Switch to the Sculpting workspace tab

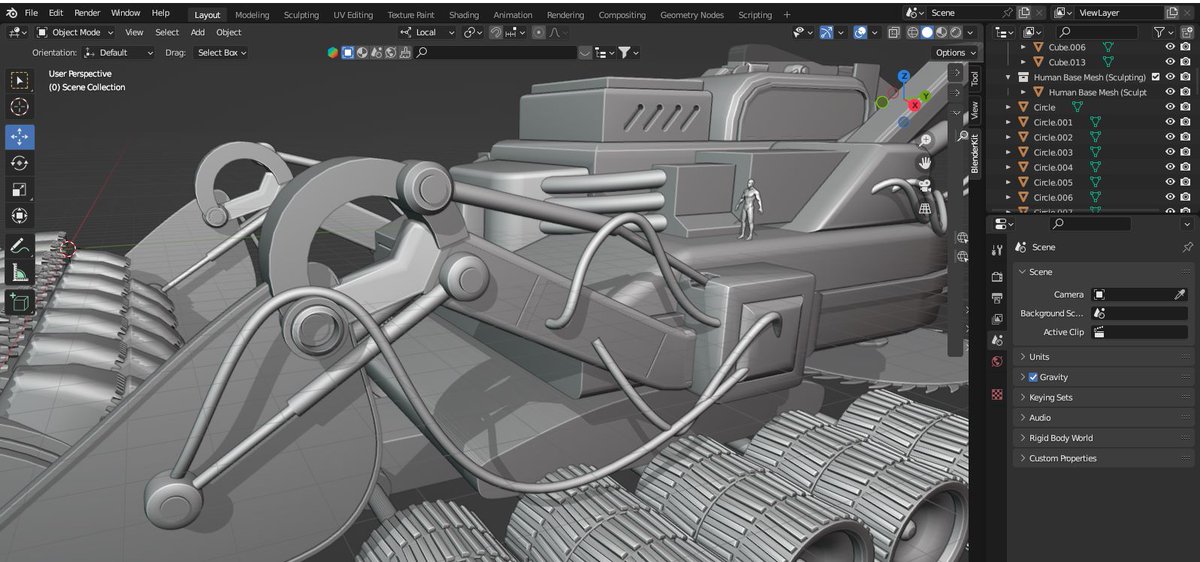pos(301,15)
